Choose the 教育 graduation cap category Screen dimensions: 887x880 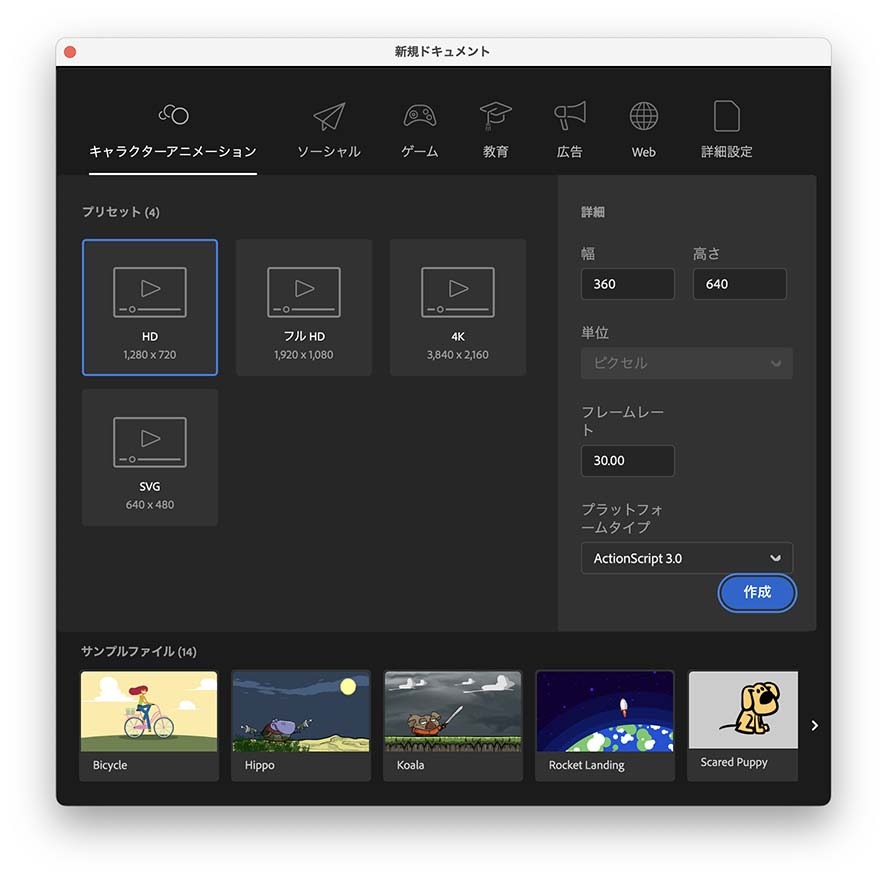click(495, 117)
